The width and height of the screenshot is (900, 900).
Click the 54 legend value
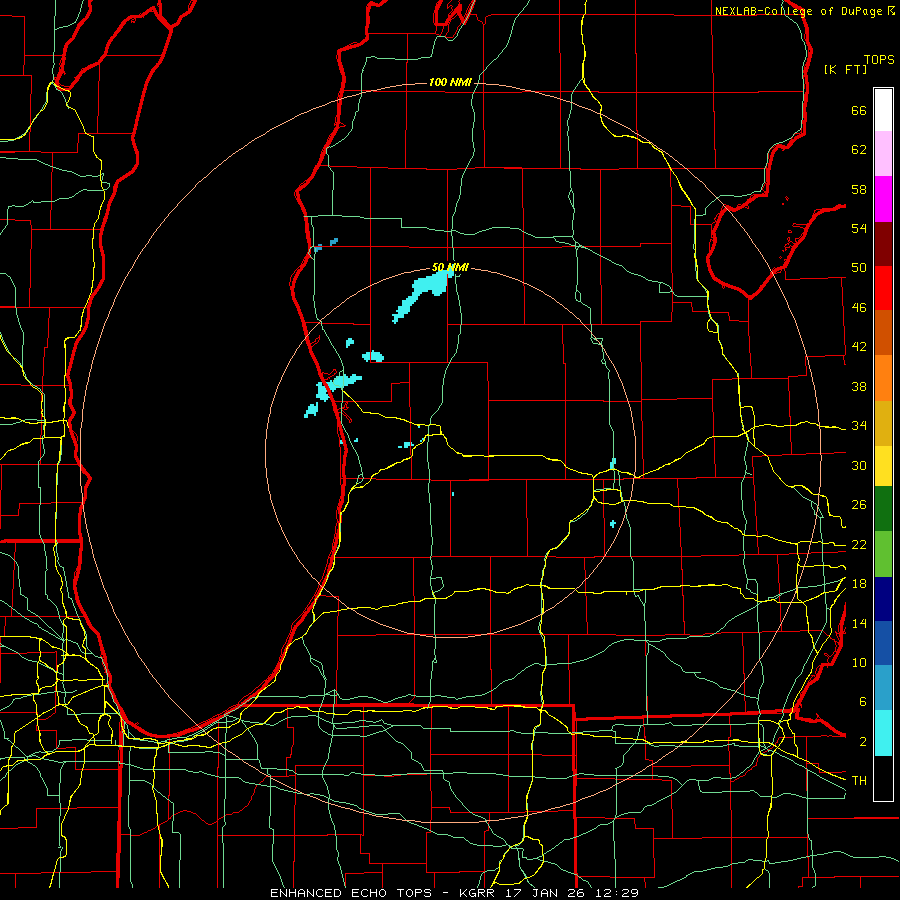pyautogui.click(x=859, y=228)
